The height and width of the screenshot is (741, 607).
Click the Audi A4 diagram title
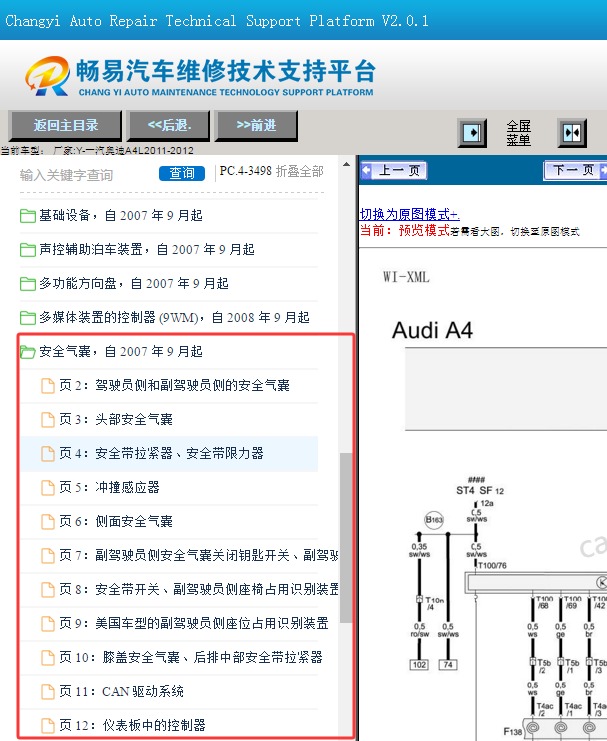[432, 330]
